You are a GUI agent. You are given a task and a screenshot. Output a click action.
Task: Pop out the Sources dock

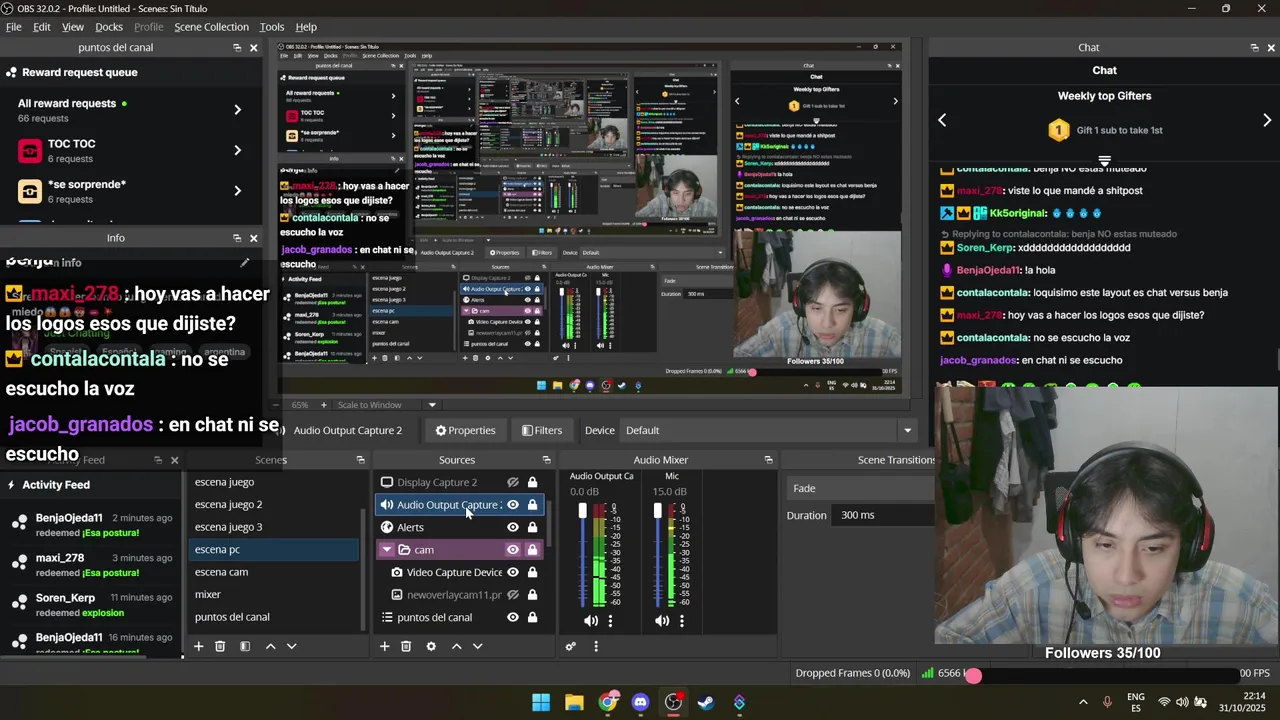[546, 460]
